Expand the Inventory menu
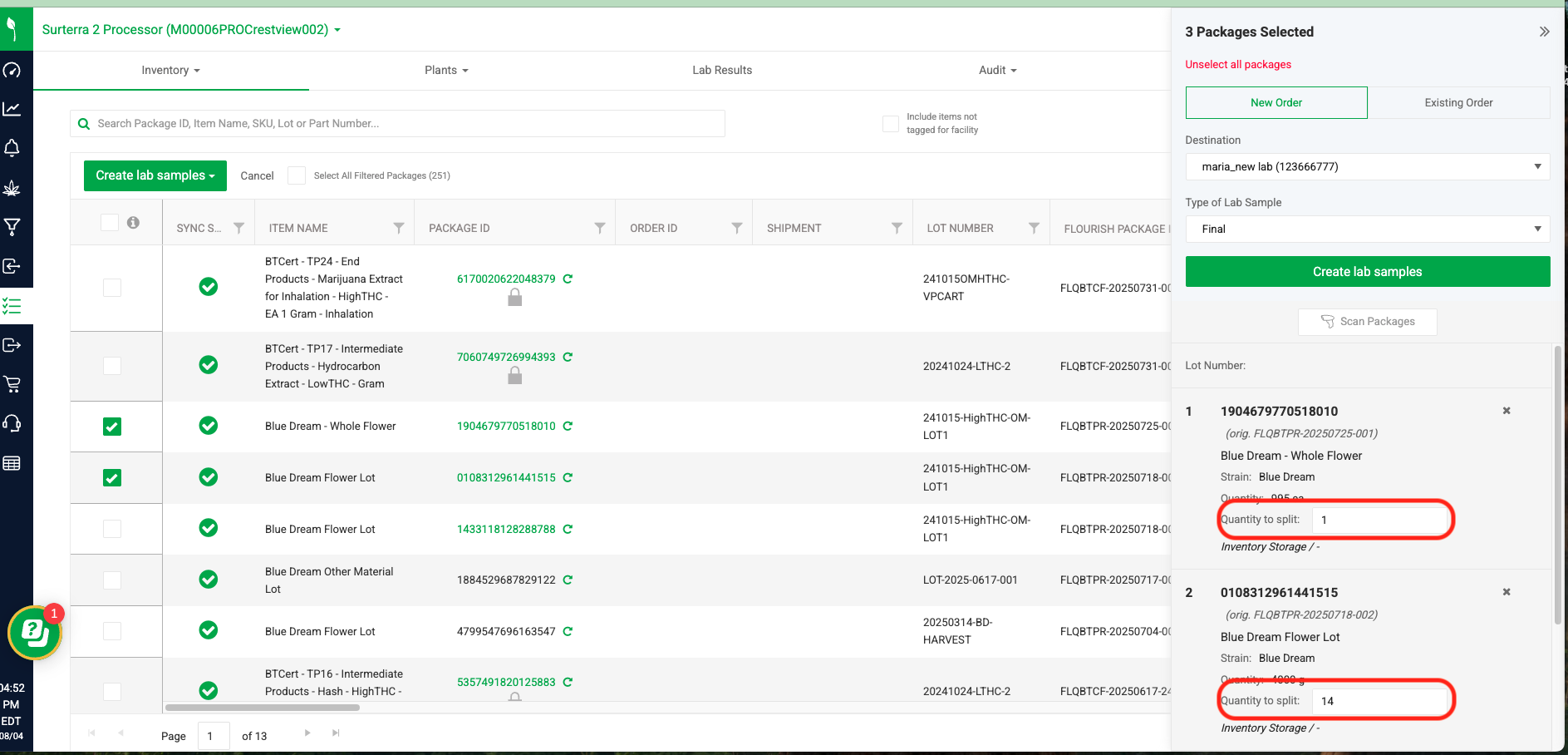The height and width of the screenshot is (755, 1568). coord(170,71)
